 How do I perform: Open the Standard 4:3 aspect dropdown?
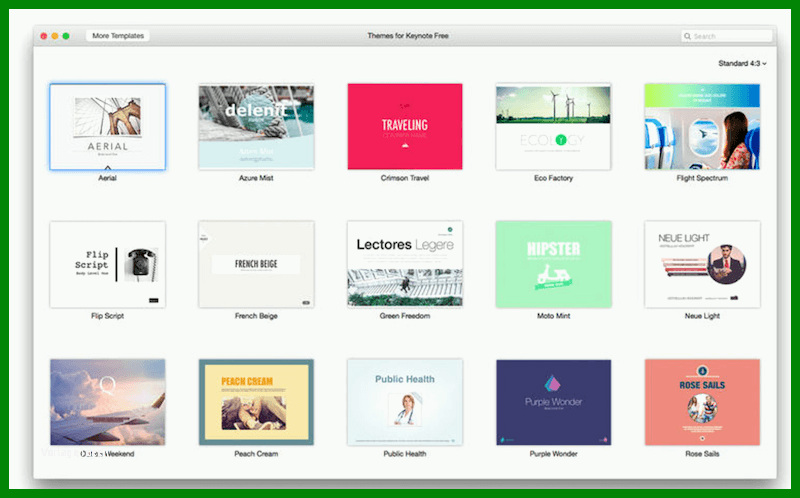(x=742, y=63)
